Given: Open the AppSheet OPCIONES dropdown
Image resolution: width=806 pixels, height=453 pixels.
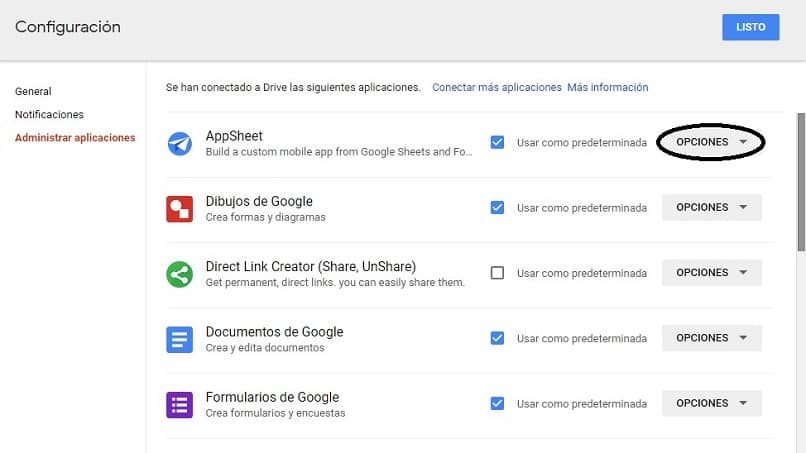Looking at the screenshot, I should click(711, 142).
